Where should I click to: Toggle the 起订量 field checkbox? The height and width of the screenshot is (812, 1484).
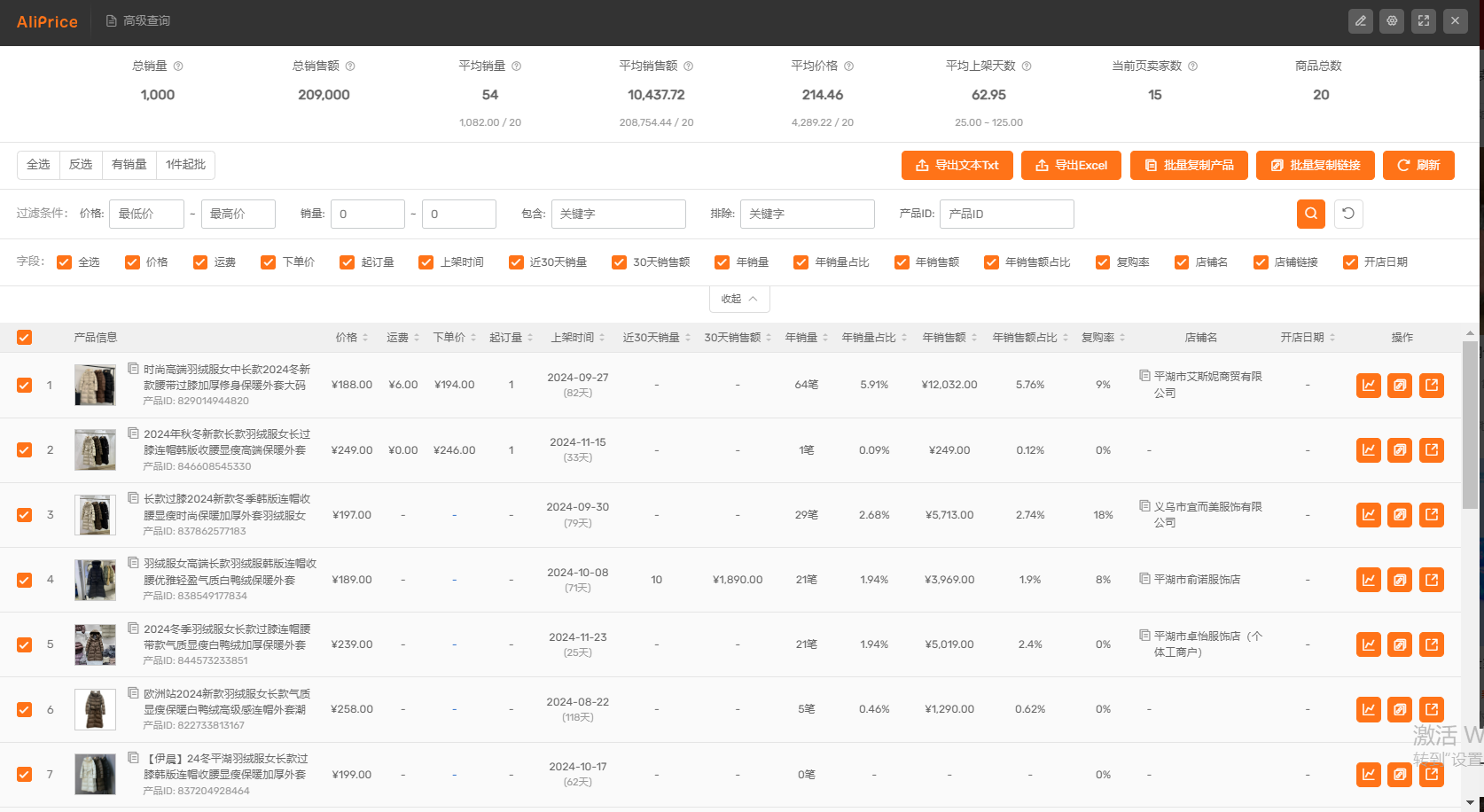(347, 262)
